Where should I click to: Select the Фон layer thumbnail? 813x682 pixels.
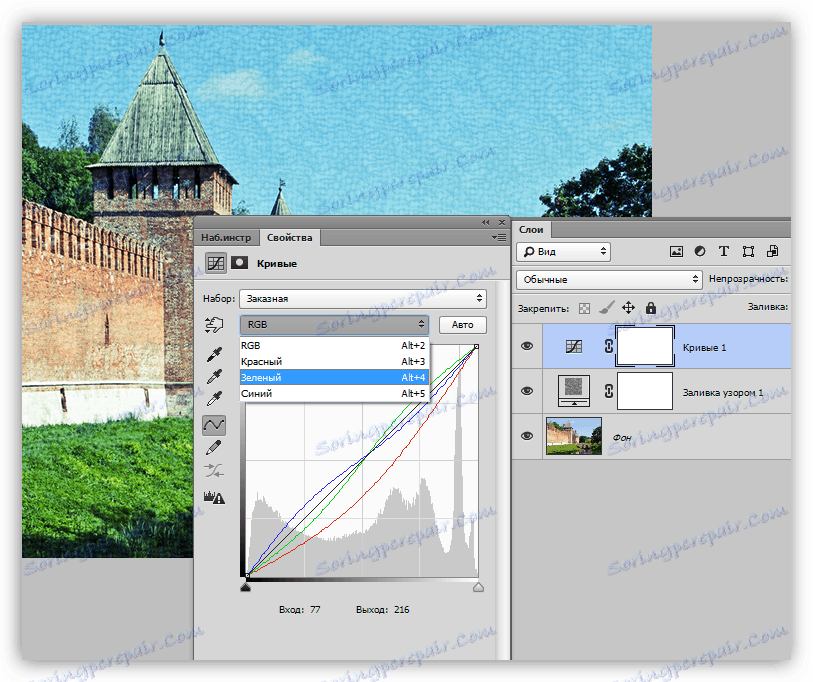tap(574, 436)
